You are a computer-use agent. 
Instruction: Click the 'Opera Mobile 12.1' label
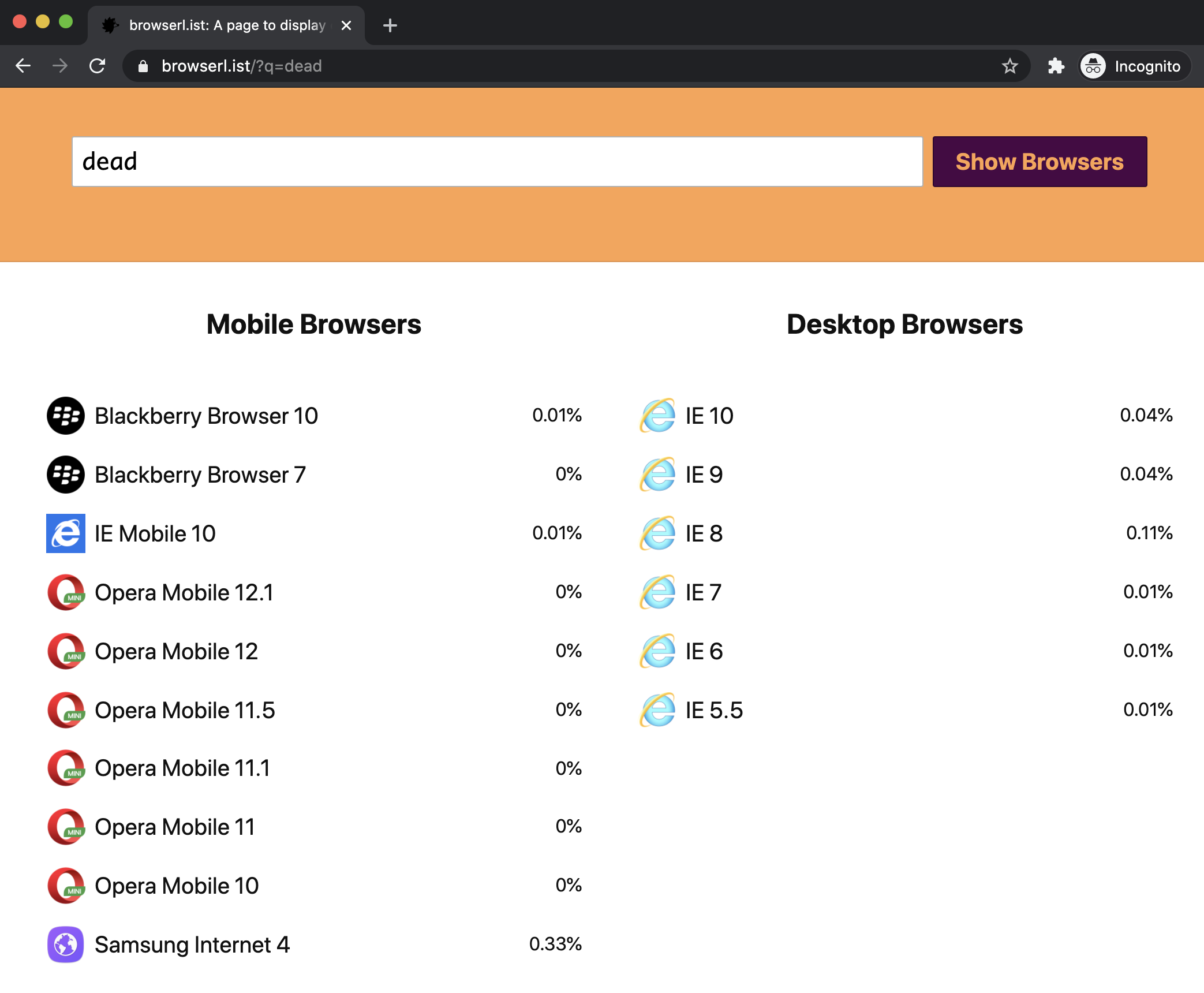point(184,592)
